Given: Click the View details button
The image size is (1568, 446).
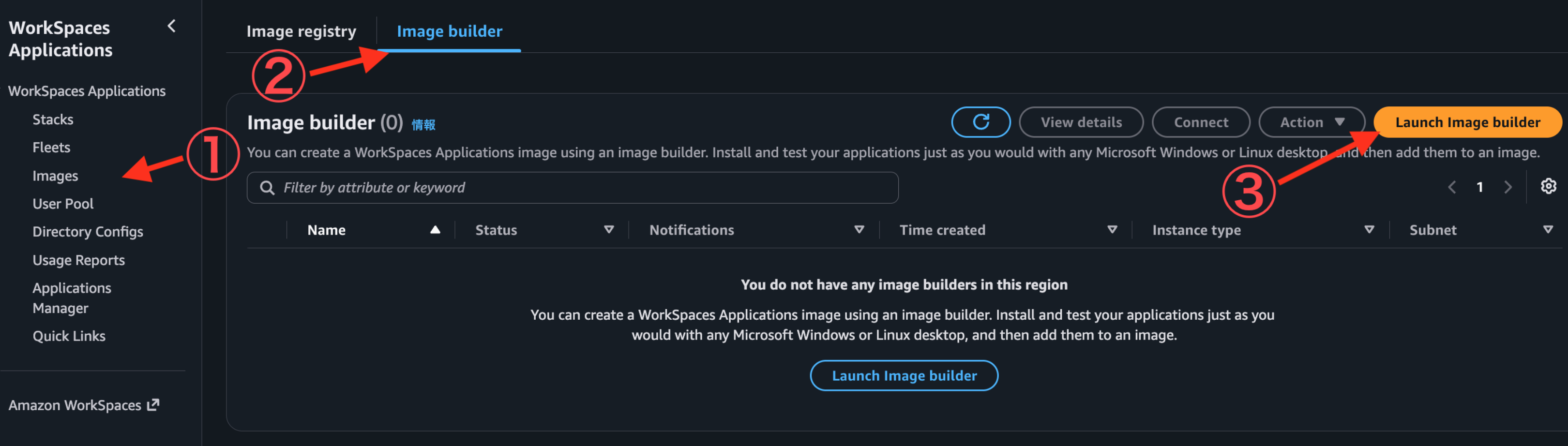Looking at the screenshot, I should coord(1081,122).
